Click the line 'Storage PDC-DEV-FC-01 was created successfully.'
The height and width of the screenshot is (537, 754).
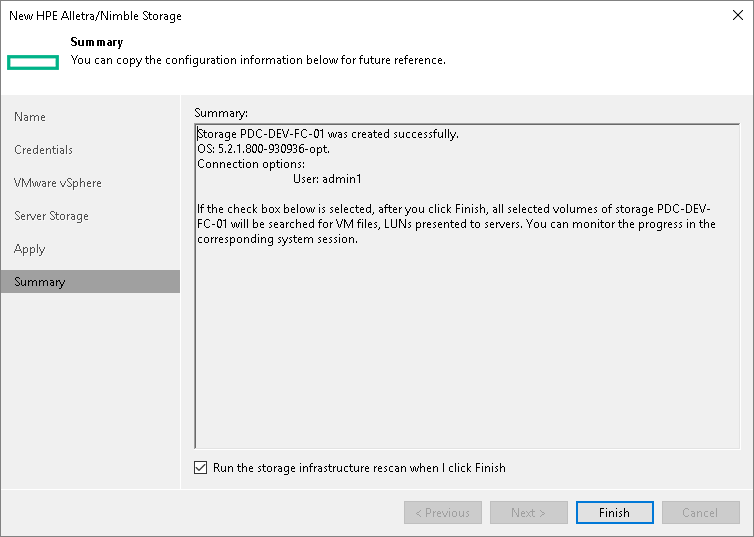(328, 134)
